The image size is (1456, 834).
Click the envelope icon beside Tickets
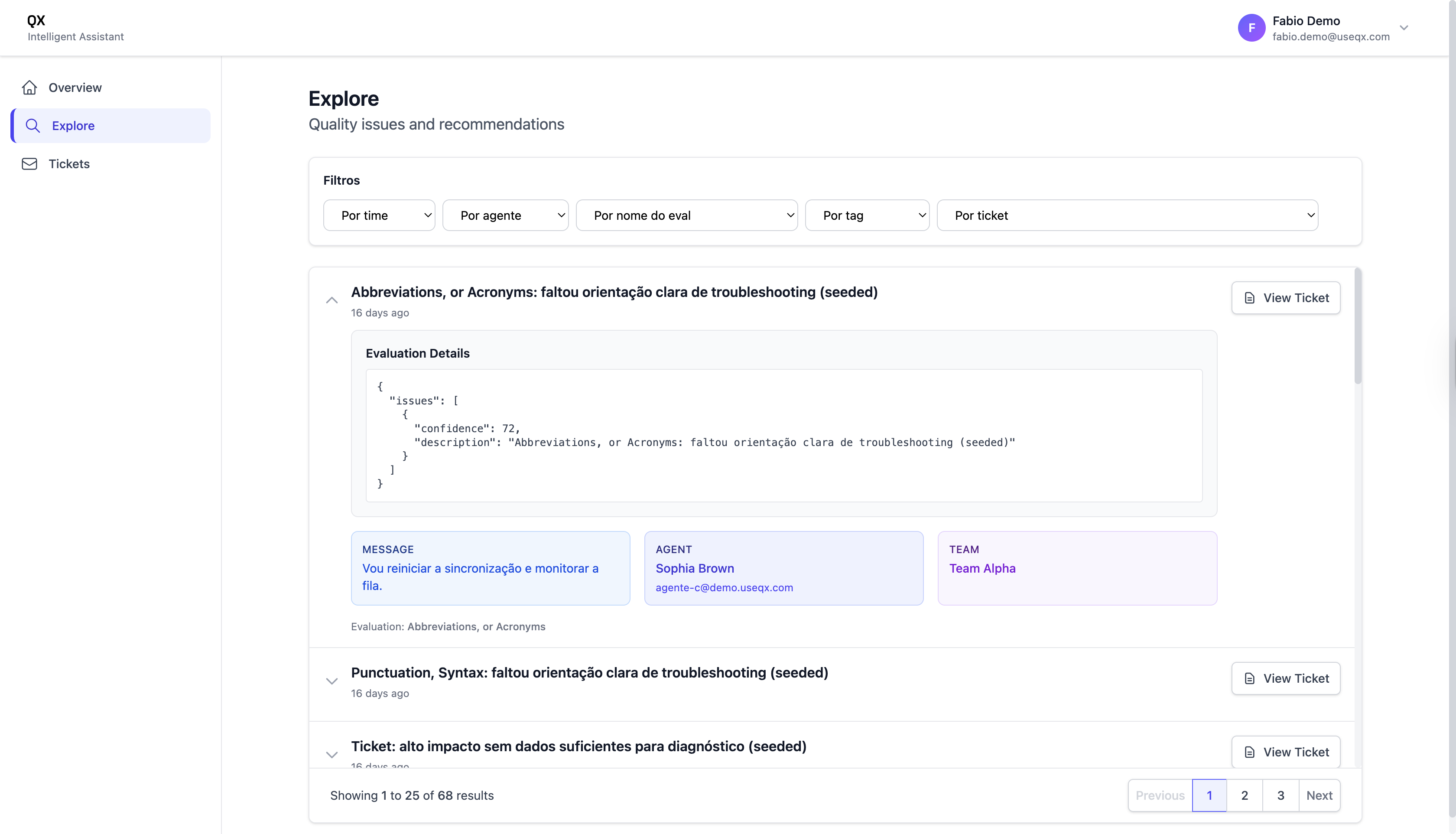click(x=30, y=164)
